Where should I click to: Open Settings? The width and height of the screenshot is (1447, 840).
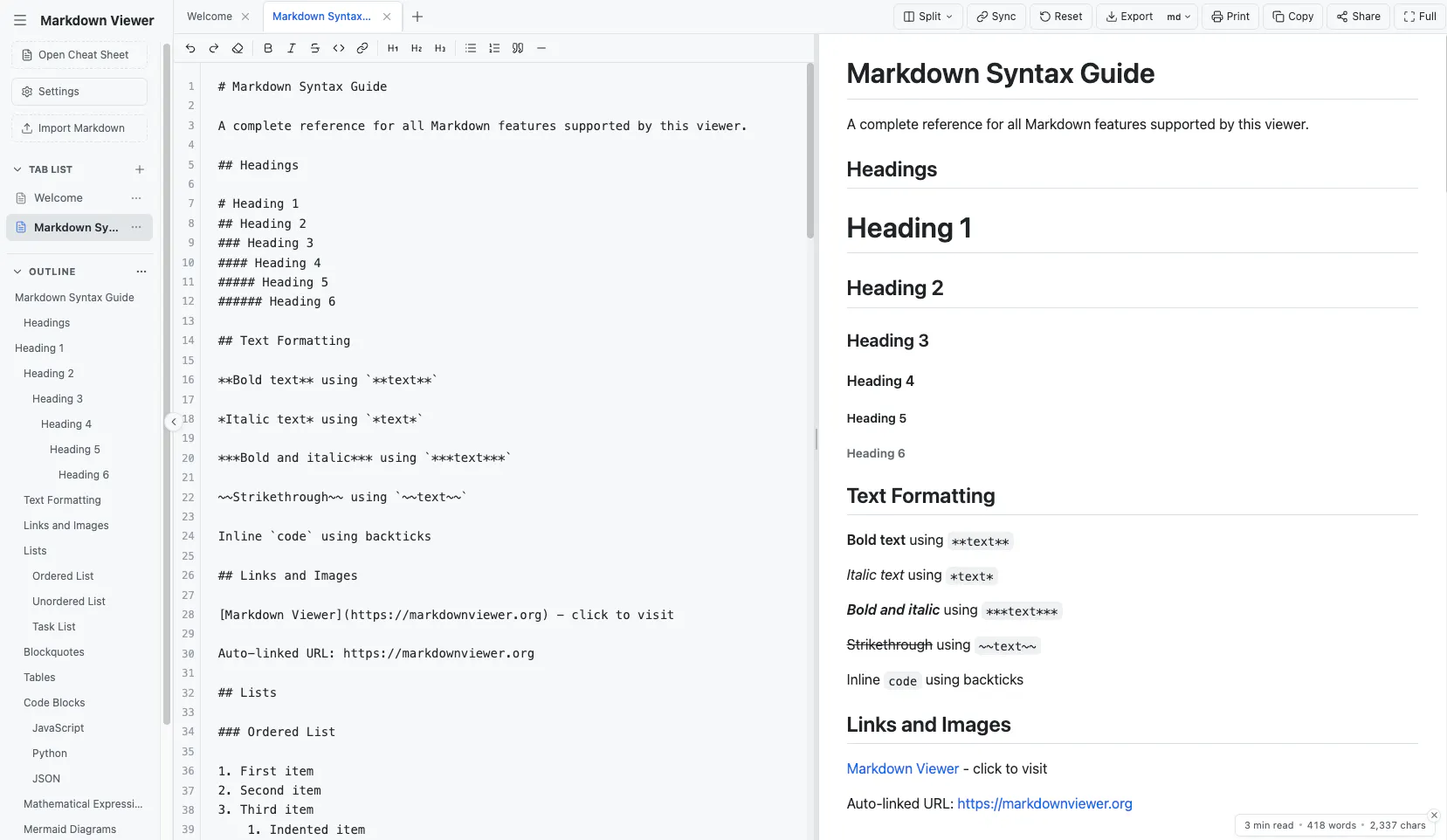(x=79, y=92)
